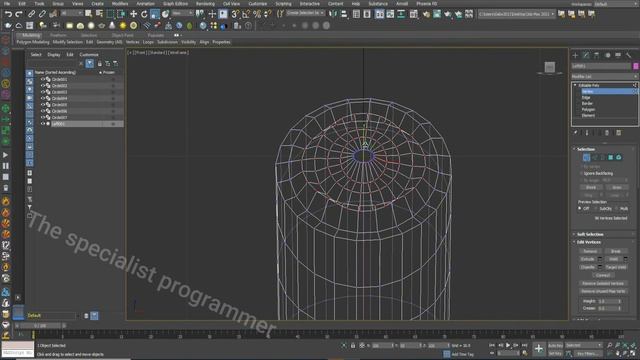Toggle the Auto Key button
This screenshot has width=640, height=360.
click(x=555, y=346)
